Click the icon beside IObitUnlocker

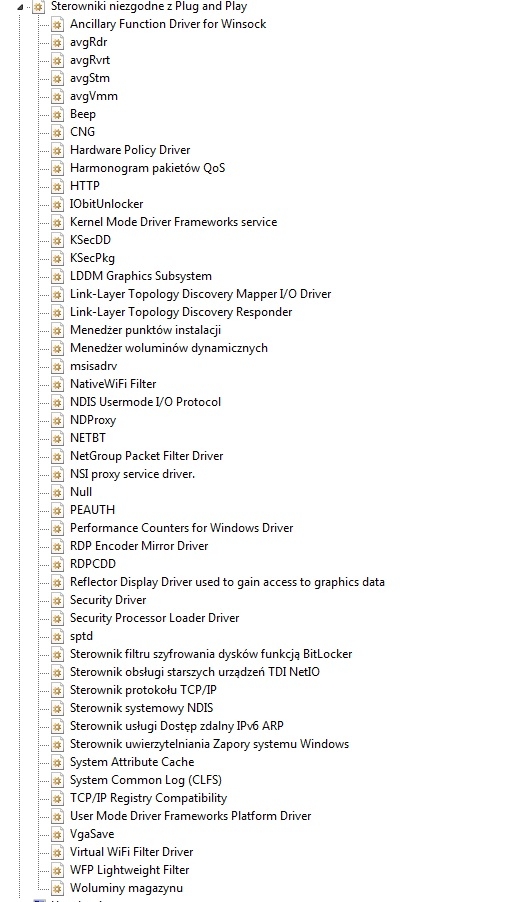pyautogui.click(x=57, y=204)
